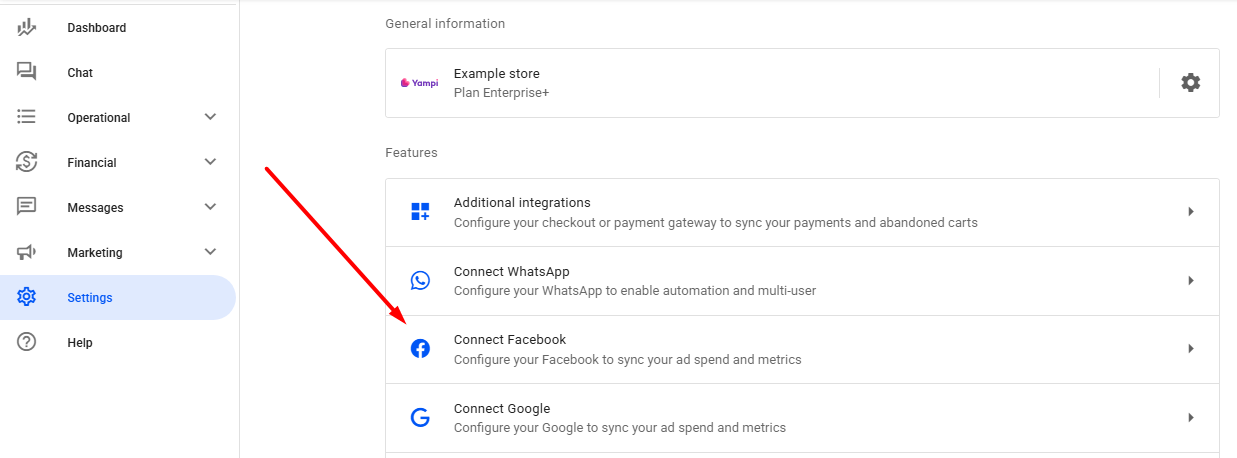Click the Additional integrations grid icon
This screenshot has width=1237, height=458.
point(420,212)
